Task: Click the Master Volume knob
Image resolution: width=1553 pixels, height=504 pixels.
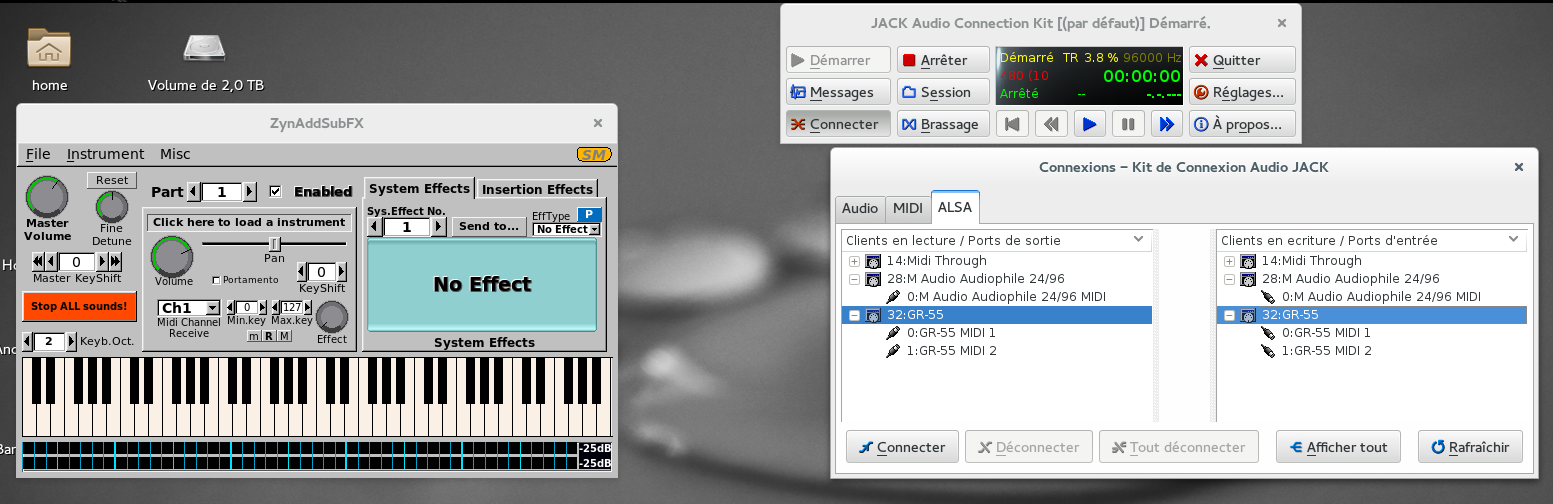Action: coord(47,197)
